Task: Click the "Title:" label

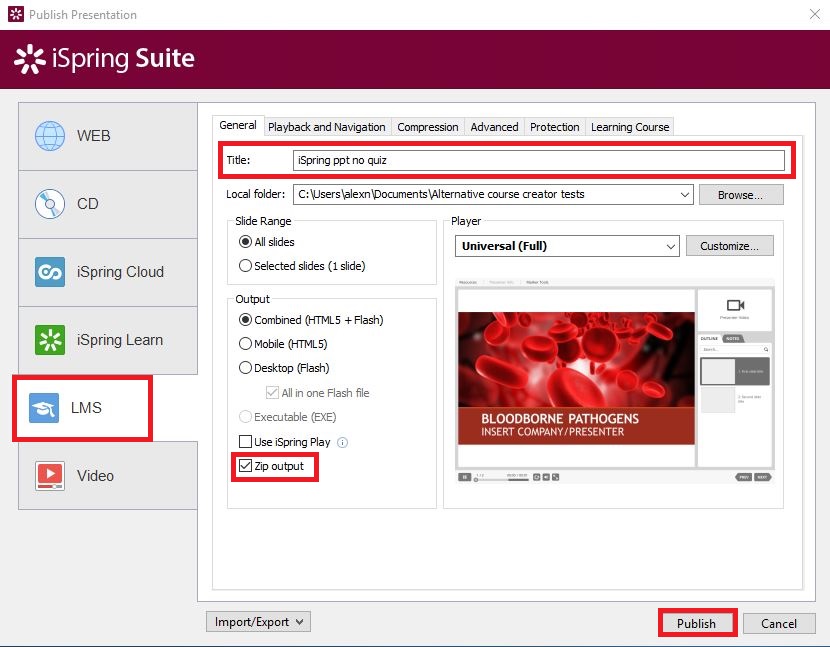Action: pyautogui.click(x=238, y=160)
